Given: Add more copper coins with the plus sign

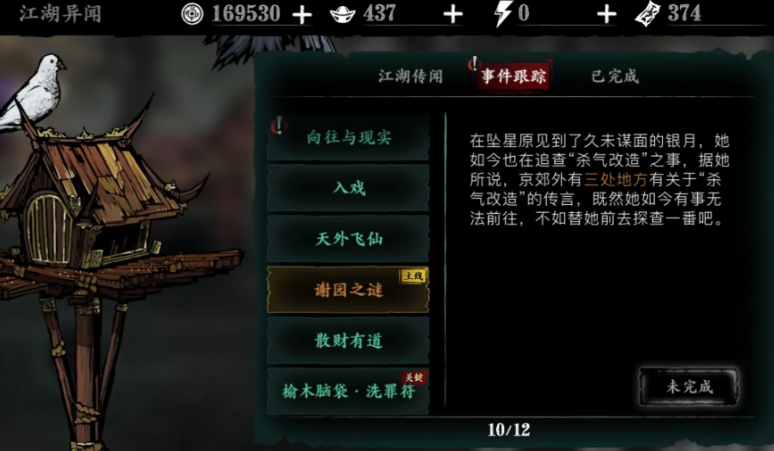Looking at the screenshot, I should coord(302,15).
